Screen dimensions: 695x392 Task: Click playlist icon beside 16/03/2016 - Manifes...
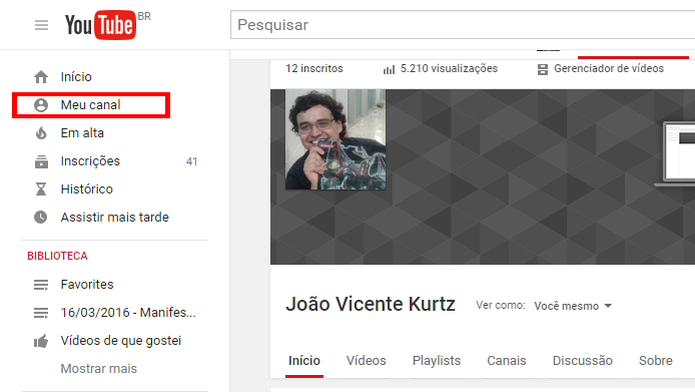[x=41, y=313]
